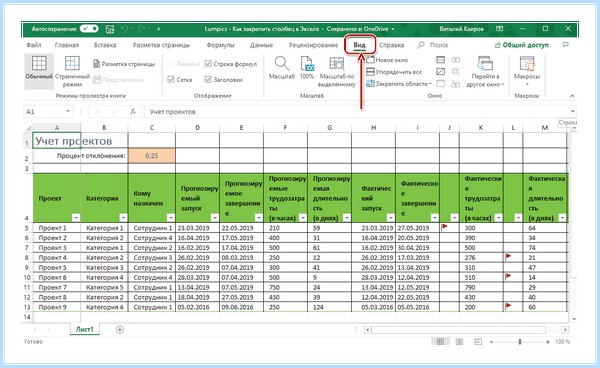600x368 pixels.
Task: Open the Макросы macros button
Action: (x=527, y=71)
